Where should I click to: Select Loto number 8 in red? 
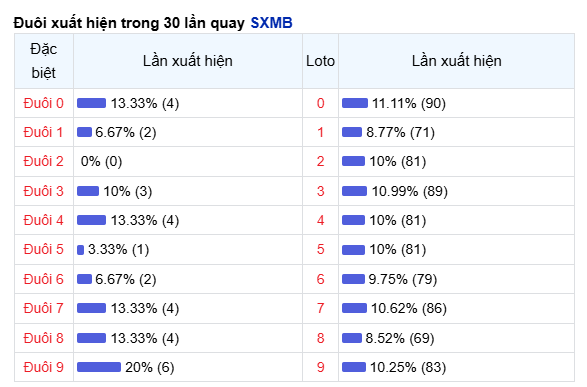pyautogui.click(x=320, y=338)
